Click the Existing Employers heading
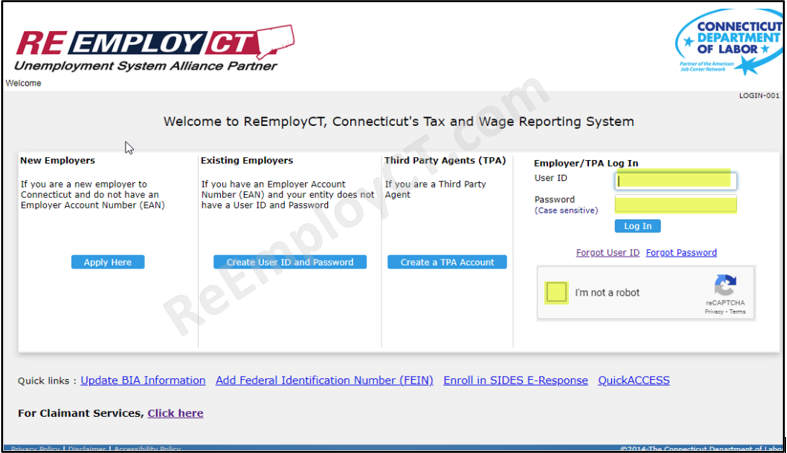The width and height of the screenshot is (787, 453). coord(247,161)
